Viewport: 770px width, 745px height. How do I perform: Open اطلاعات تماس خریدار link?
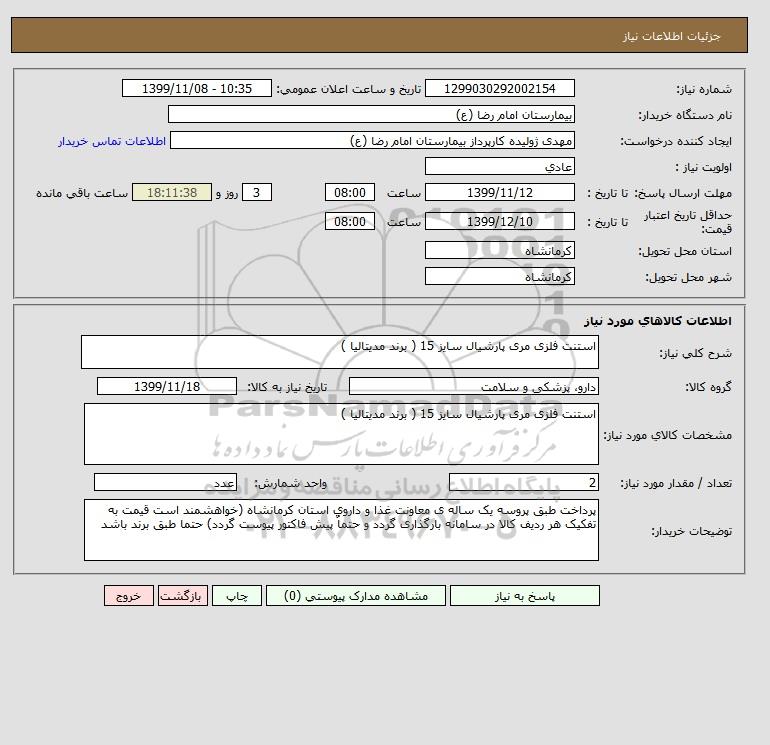(x=112, y=141)
